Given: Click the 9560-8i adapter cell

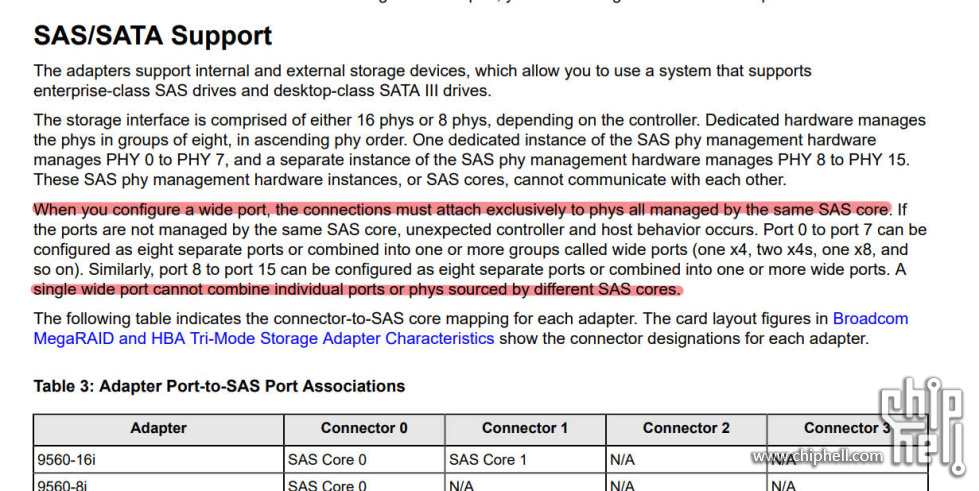Looking at the screenshot, I should 159,483.
